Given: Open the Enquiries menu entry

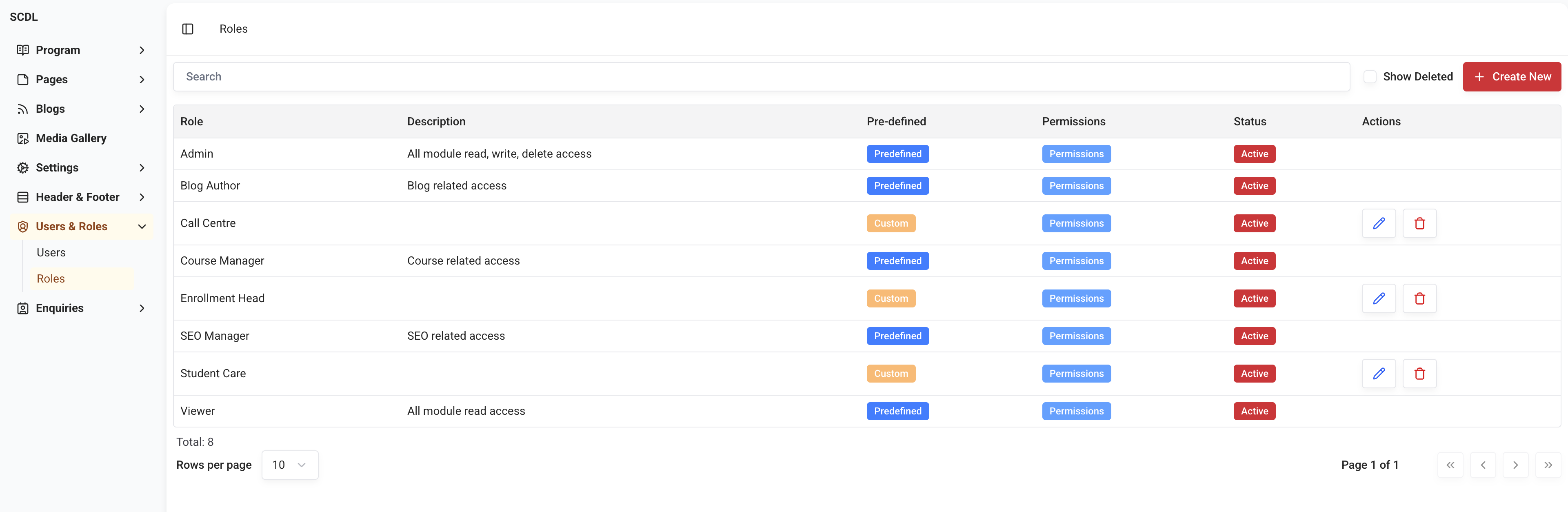Looking at the screenshot, I should [59, 308].
